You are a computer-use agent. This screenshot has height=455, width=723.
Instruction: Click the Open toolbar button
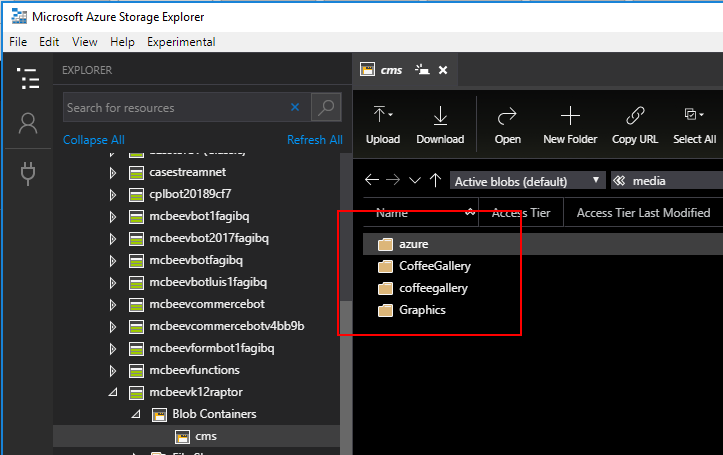(507, 125)
